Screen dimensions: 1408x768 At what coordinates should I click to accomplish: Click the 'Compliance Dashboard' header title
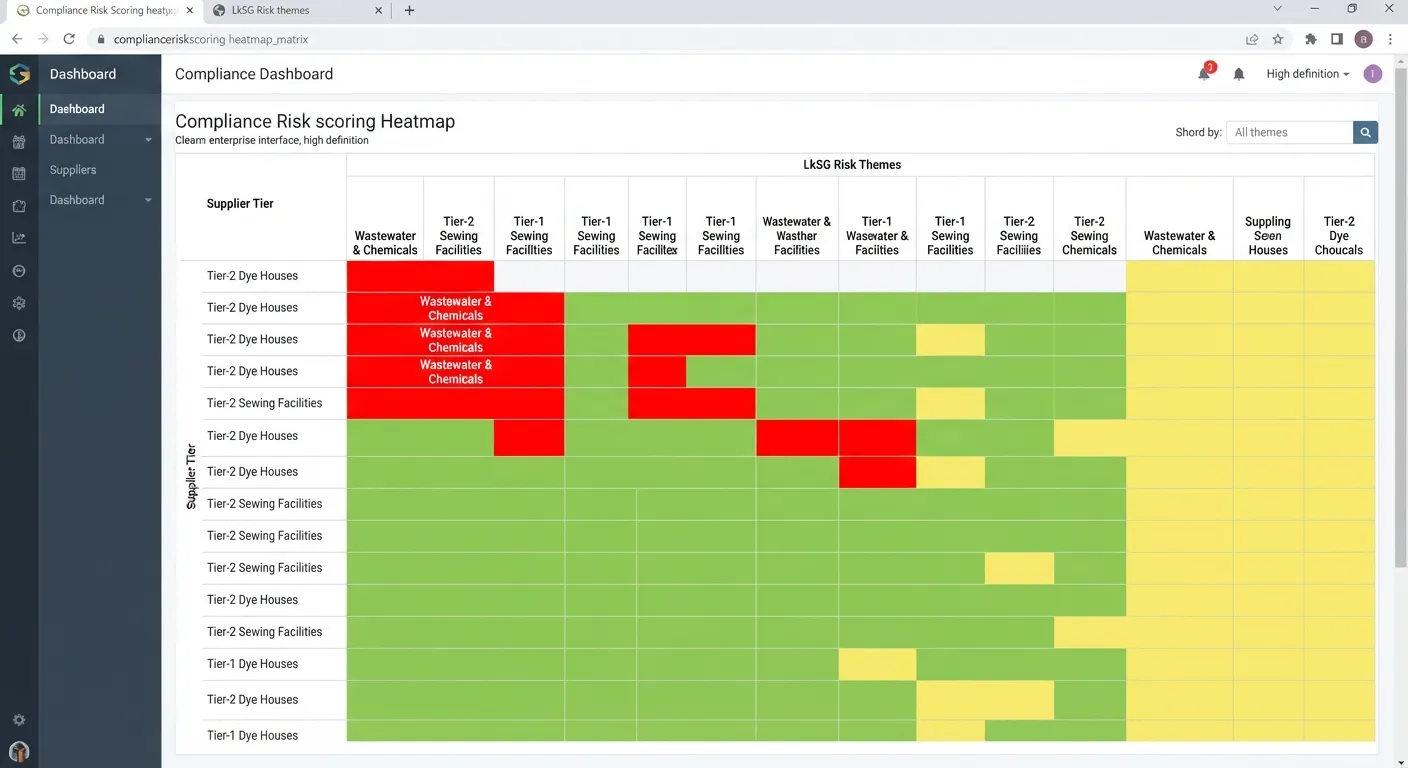[254, 74]
